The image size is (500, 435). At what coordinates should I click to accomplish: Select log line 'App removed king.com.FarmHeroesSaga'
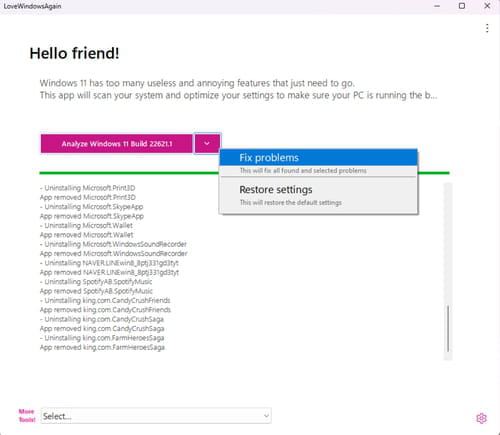coord(102,347)
